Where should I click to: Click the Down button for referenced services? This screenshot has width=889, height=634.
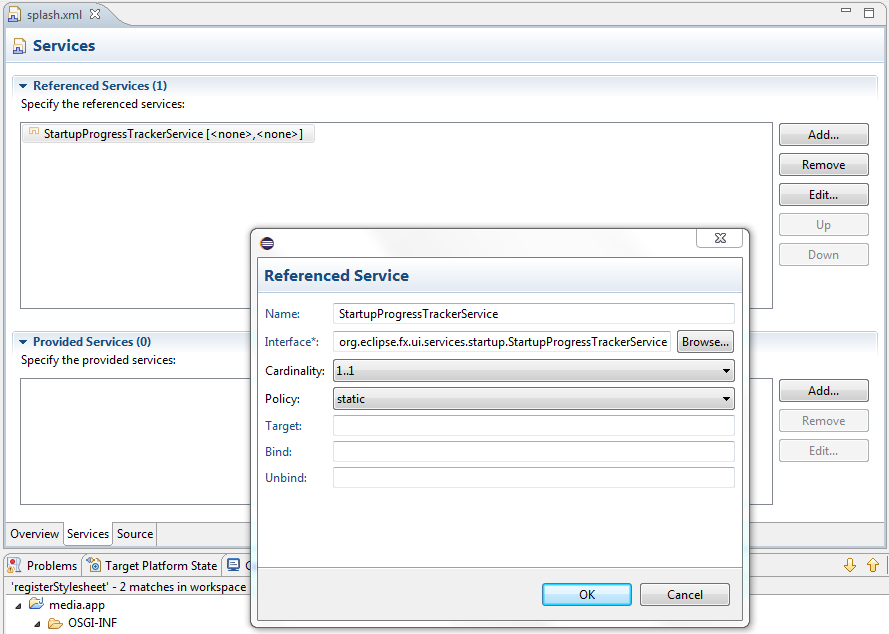point(823,255)
